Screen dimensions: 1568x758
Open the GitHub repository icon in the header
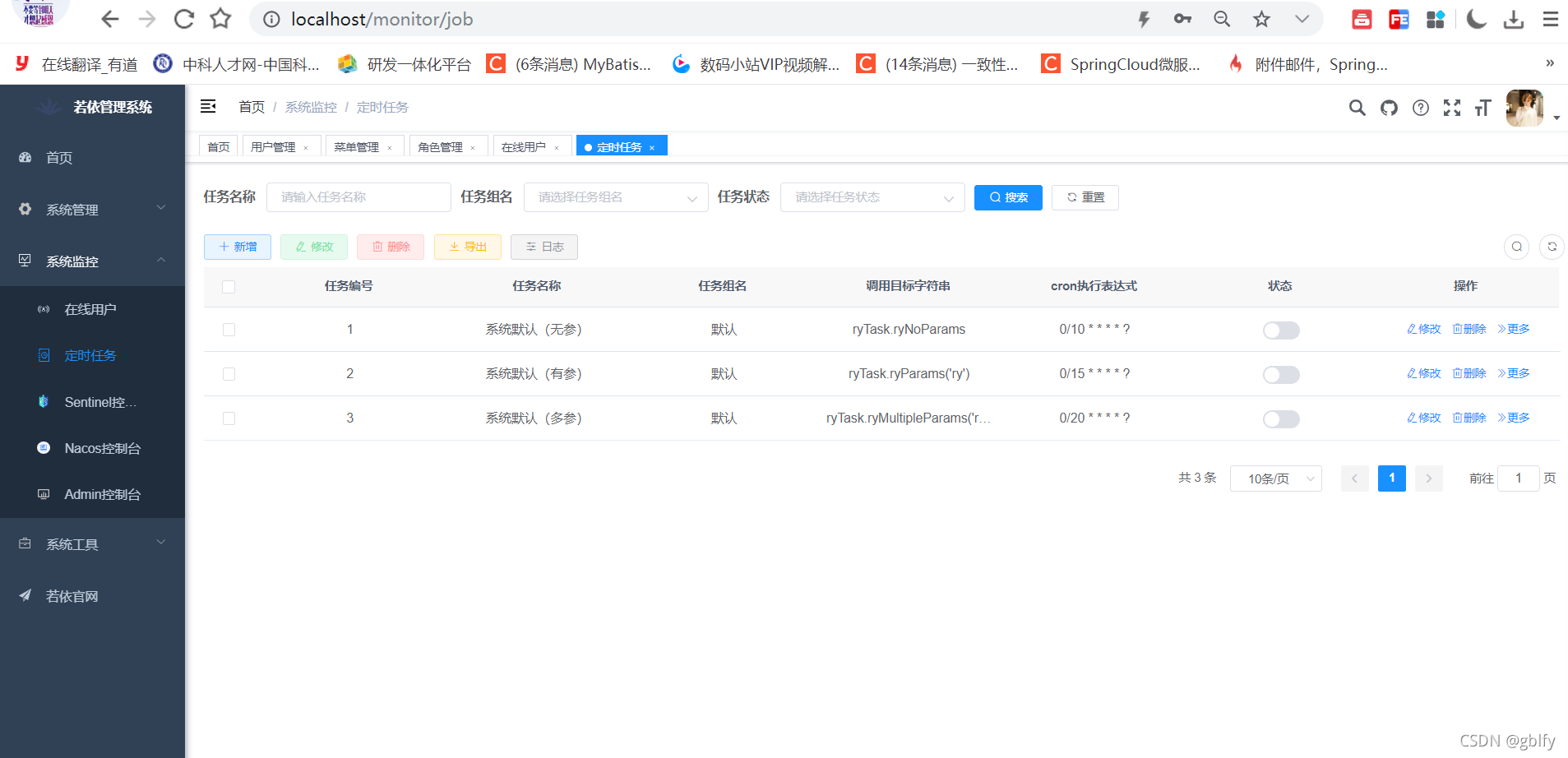point(1388,107)
